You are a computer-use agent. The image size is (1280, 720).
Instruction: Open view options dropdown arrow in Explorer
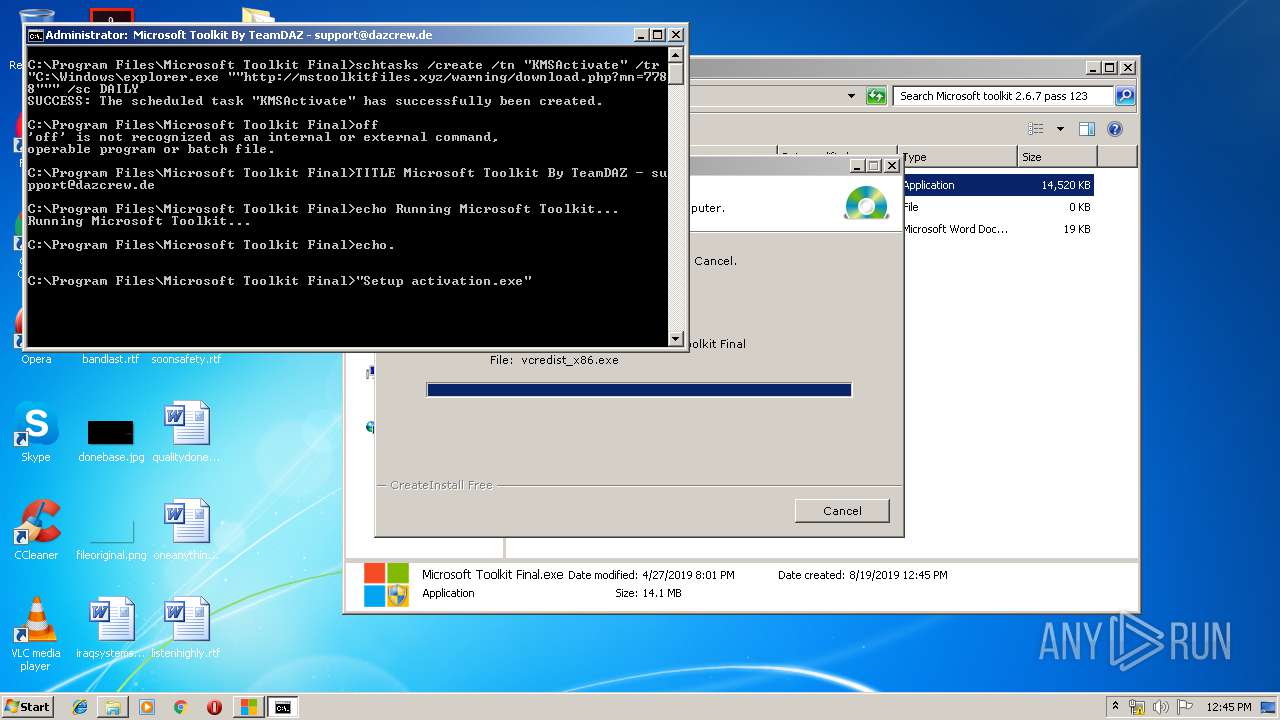pos(1060,129)
